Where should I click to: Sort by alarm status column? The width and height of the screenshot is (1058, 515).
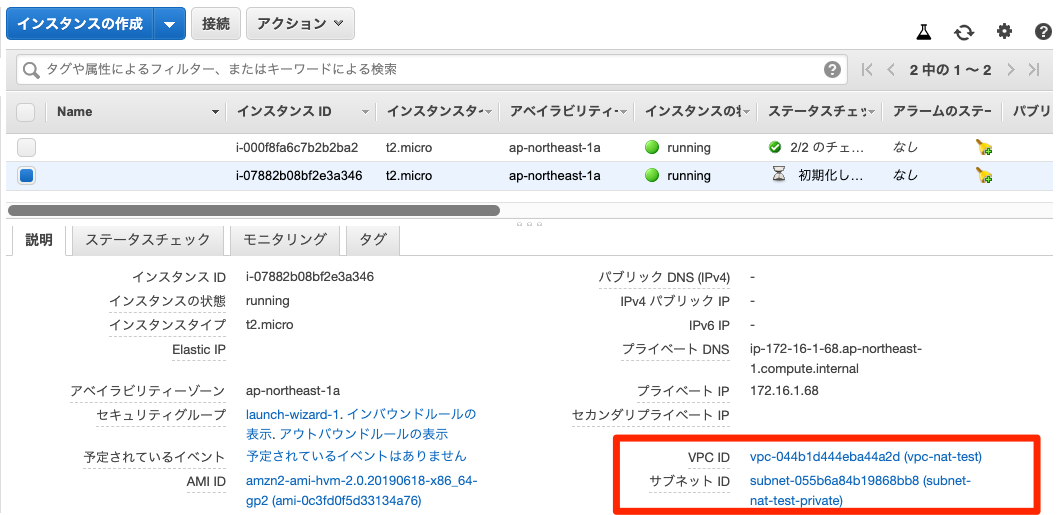(942, 111)
